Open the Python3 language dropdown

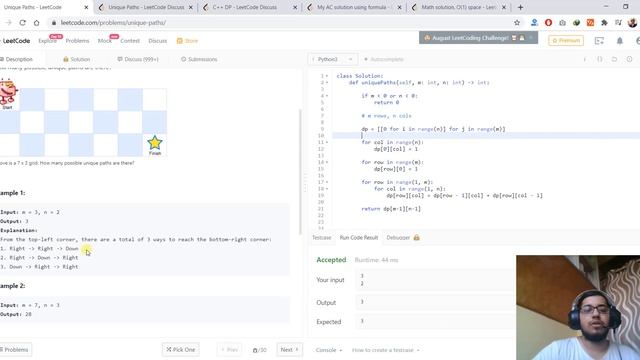pyautogui.click(x=332, y=59)
